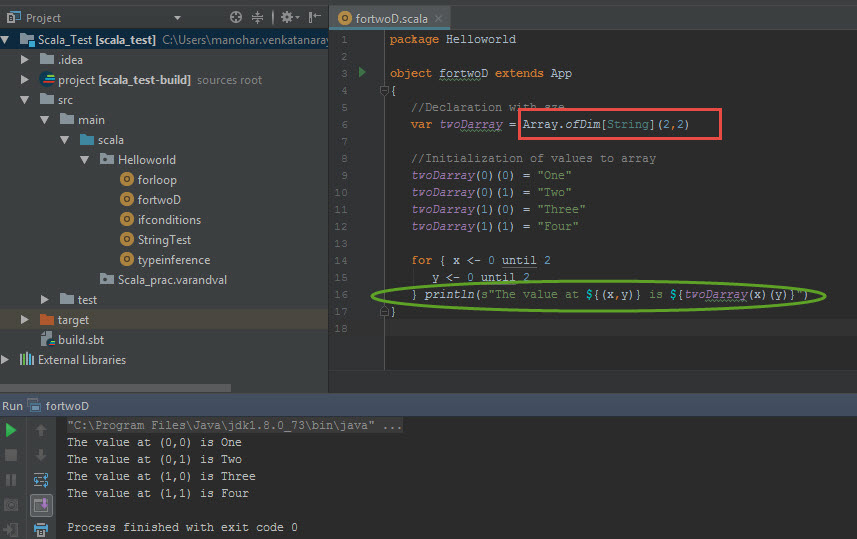
Task: Open the ifconditions object file
Action: point(169,220)
